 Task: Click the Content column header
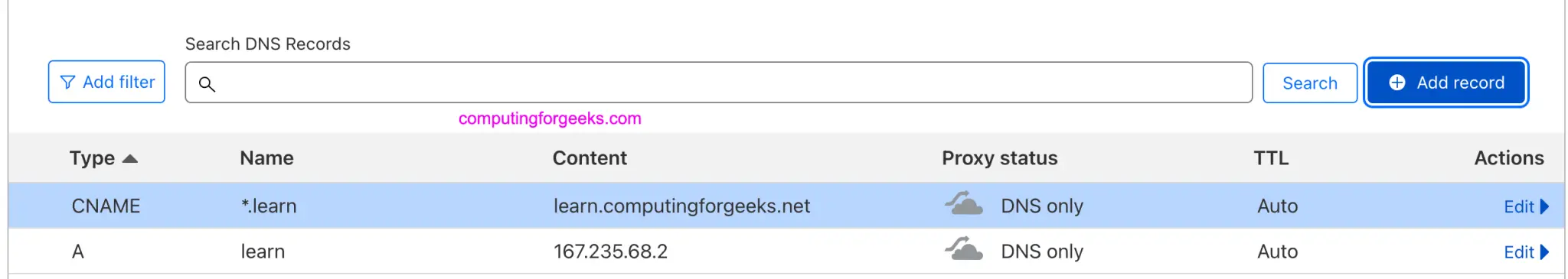tap(590, 158)
